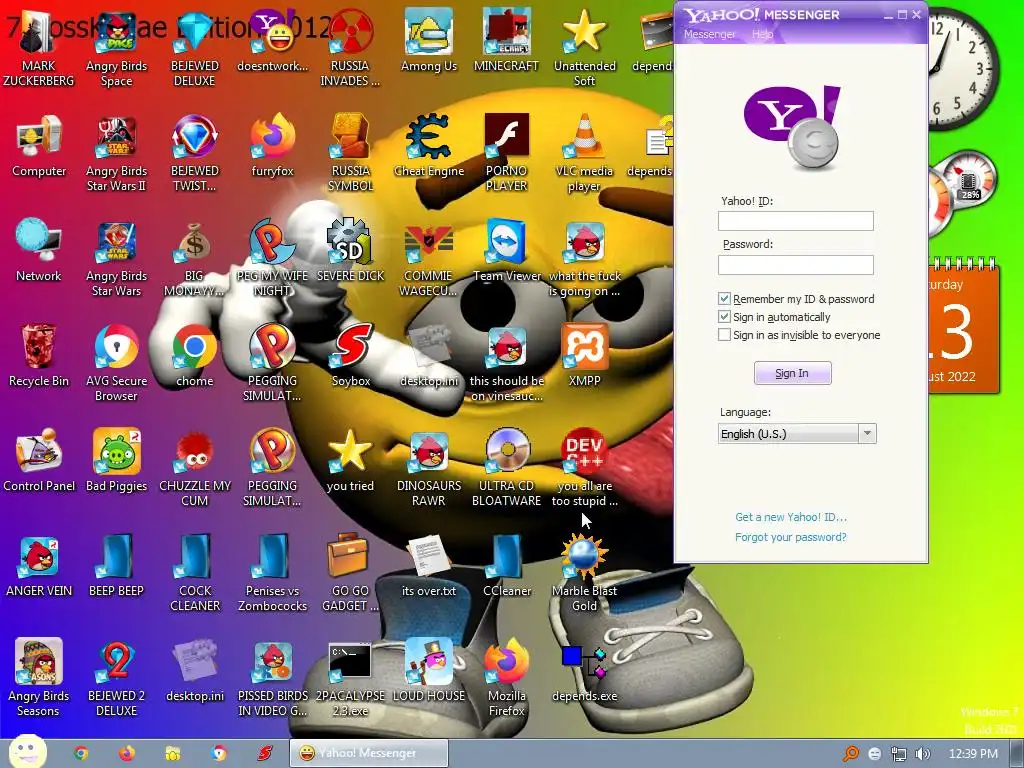Run 2PACALYPSE 2.3.exe console icon
1024x768 pixels.
click(351, 678)
